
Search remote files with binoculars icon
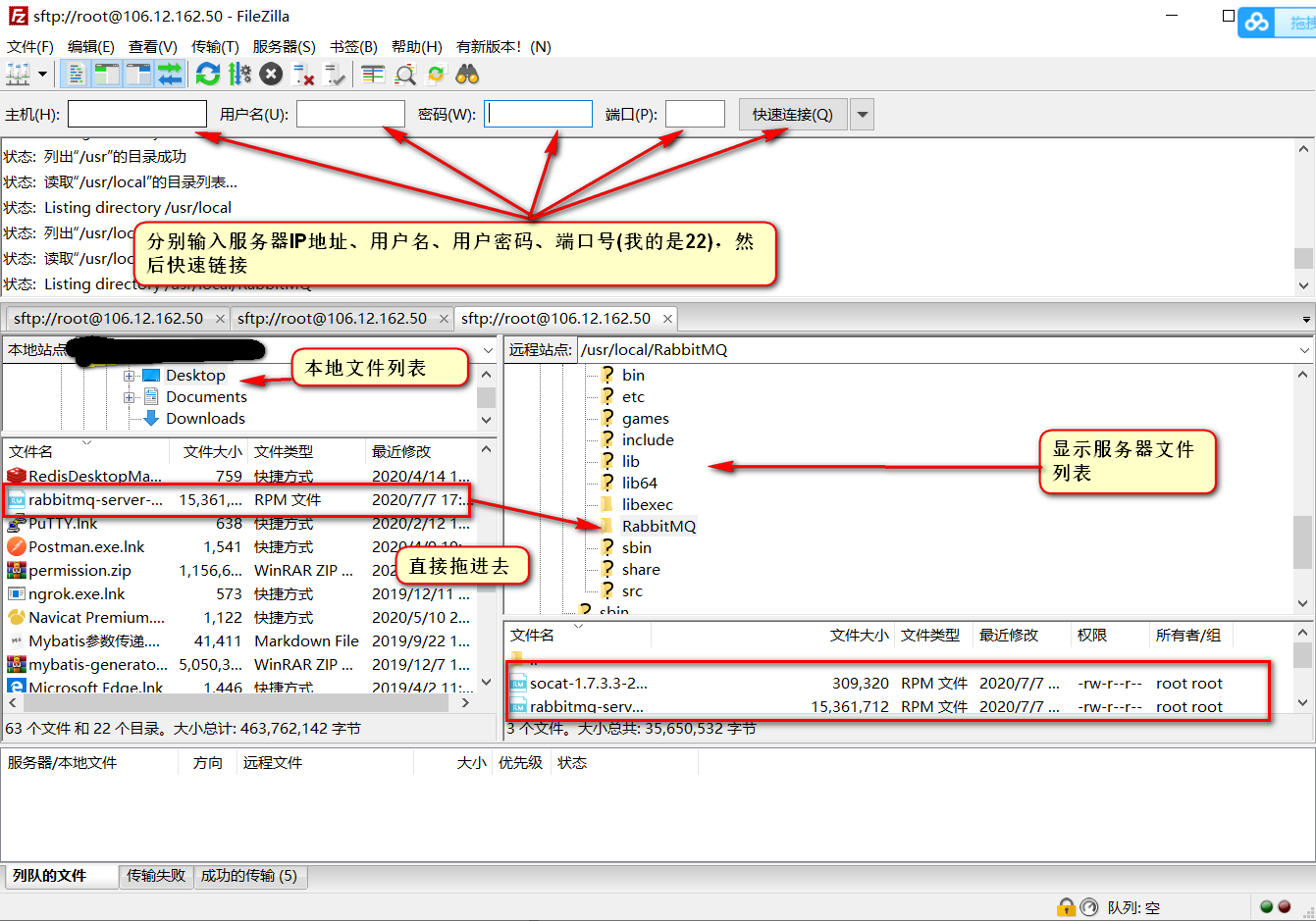tap(467, 74)
